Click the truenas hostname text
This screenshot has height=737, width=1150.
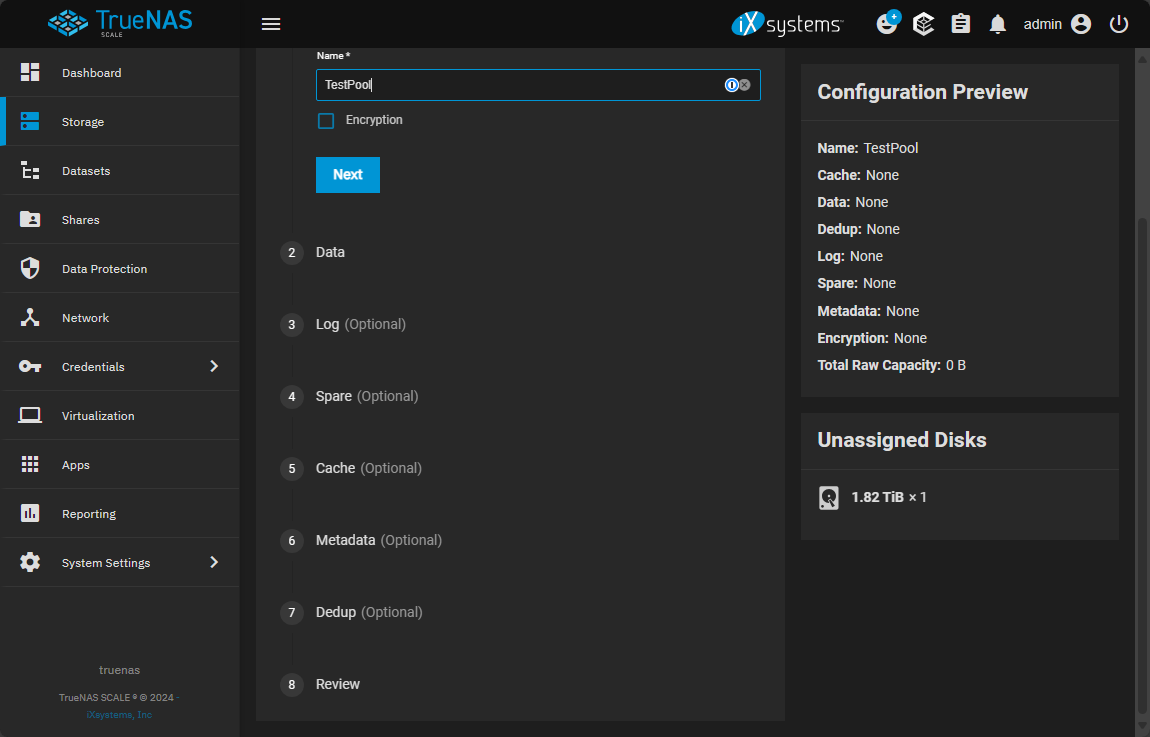coord(120,670)
